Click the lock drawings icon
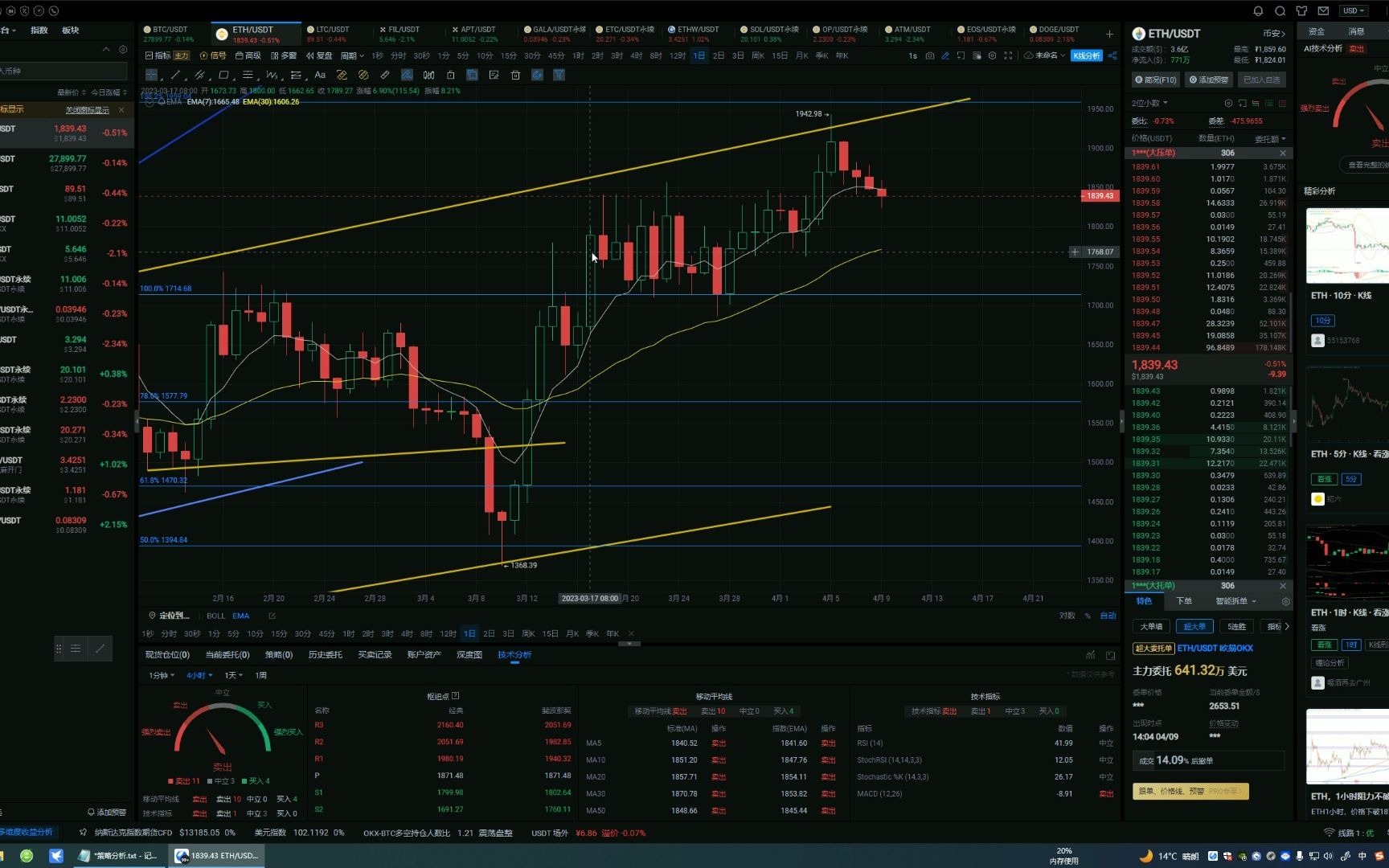 (x=450, y=75)
